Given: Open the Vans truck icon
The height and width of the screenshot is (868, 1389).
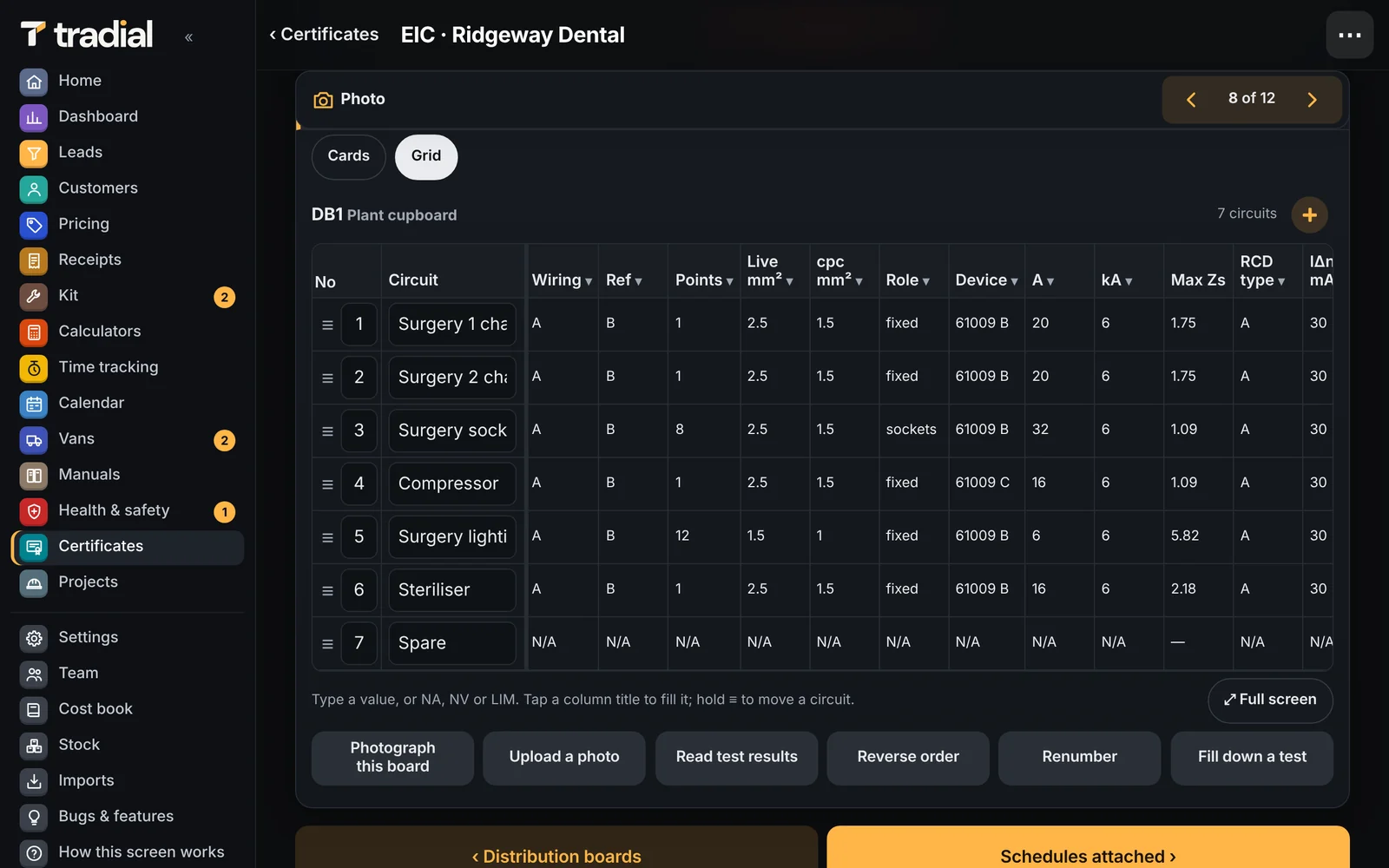Looking at the screenshot, I should [x=34, y=439].
